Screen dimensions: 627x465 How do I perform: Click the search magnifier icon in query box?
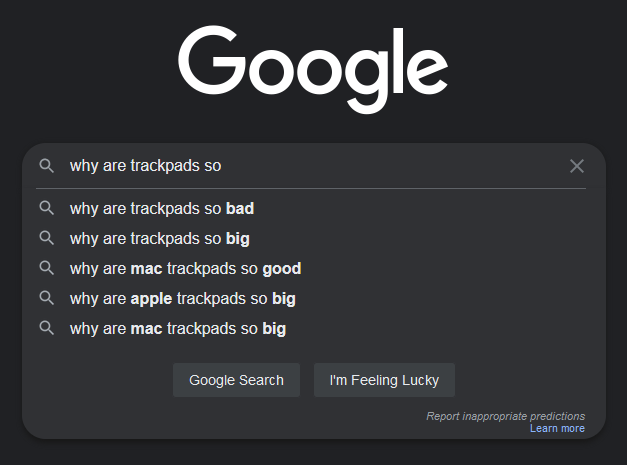point(47,166)
